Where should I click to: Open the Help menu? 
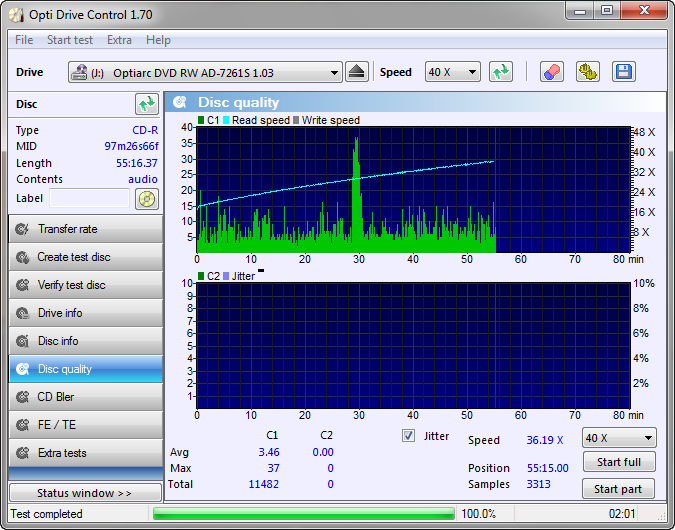click(158, 40)
